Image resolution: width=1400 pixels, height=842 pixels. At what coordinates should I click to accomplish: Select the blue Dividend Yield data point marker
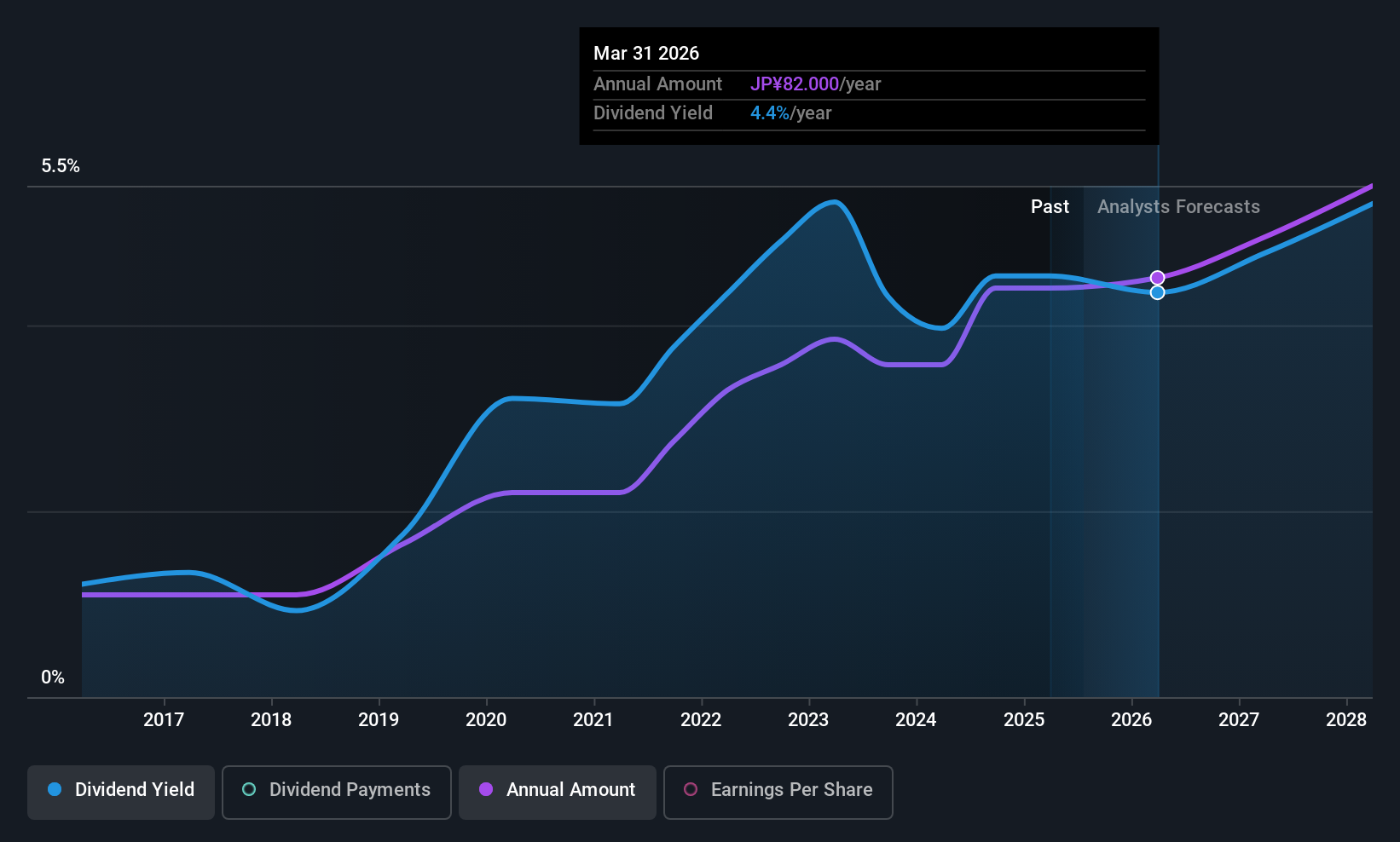coord(1158,292)
